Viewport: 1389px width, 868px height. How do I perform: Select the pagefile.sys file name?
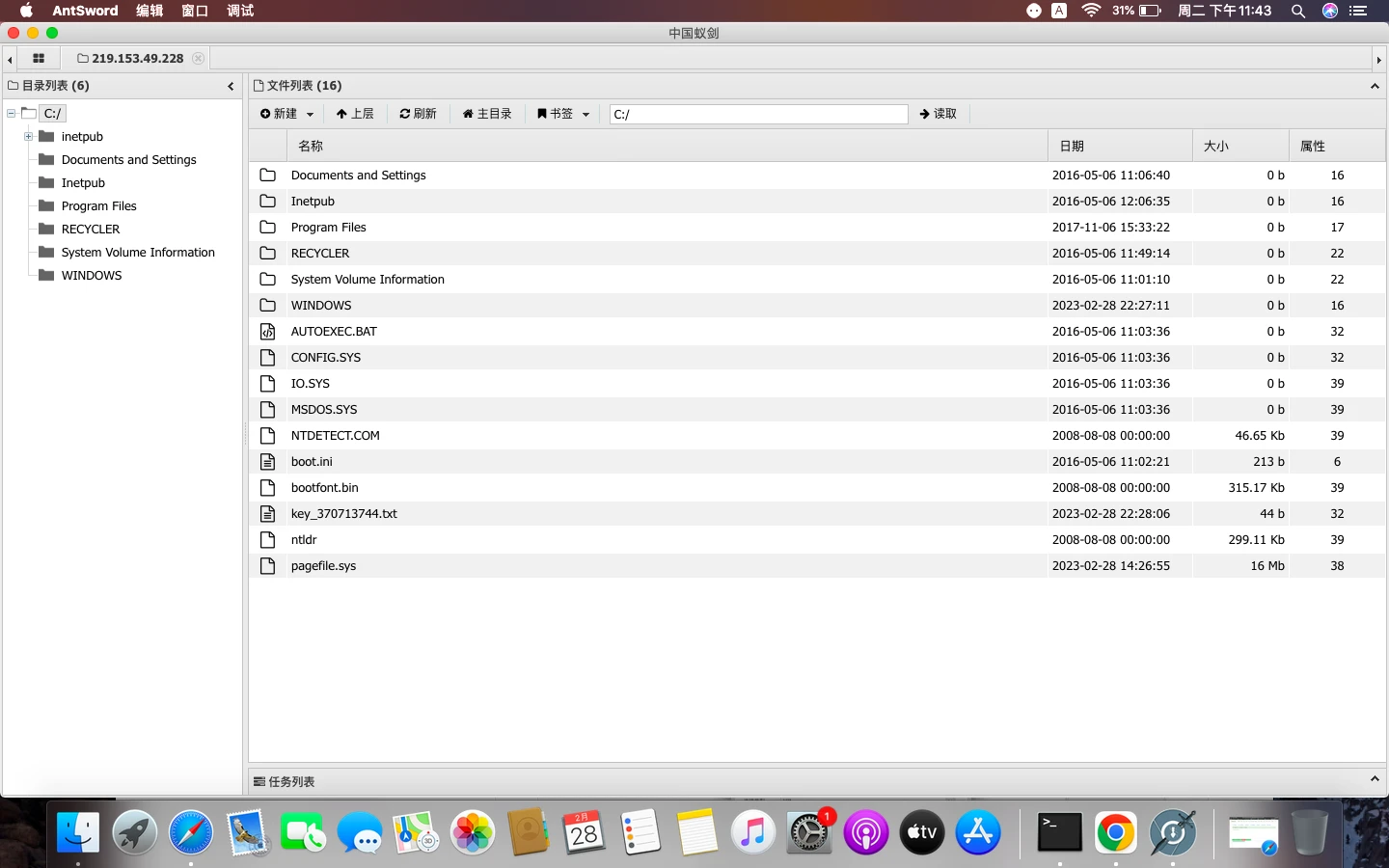point(323,565)
